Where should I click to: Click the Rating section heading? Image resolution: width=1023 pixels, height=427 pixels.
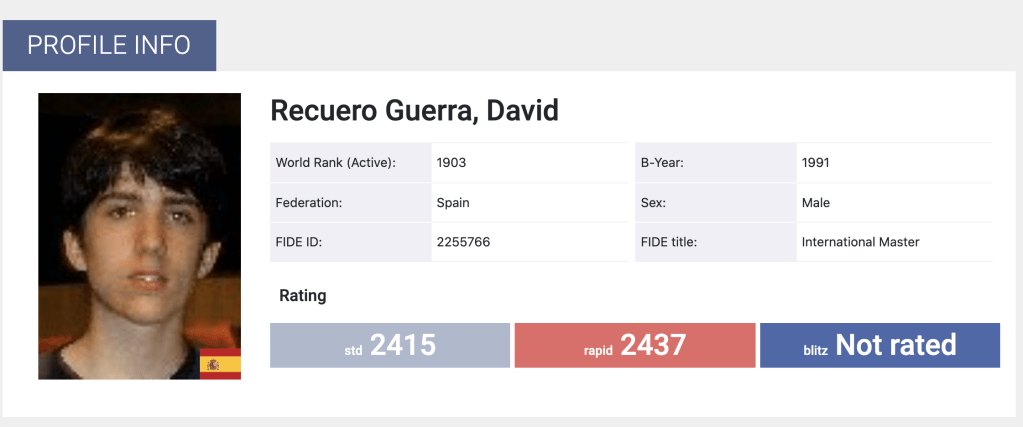coord(302,296)
